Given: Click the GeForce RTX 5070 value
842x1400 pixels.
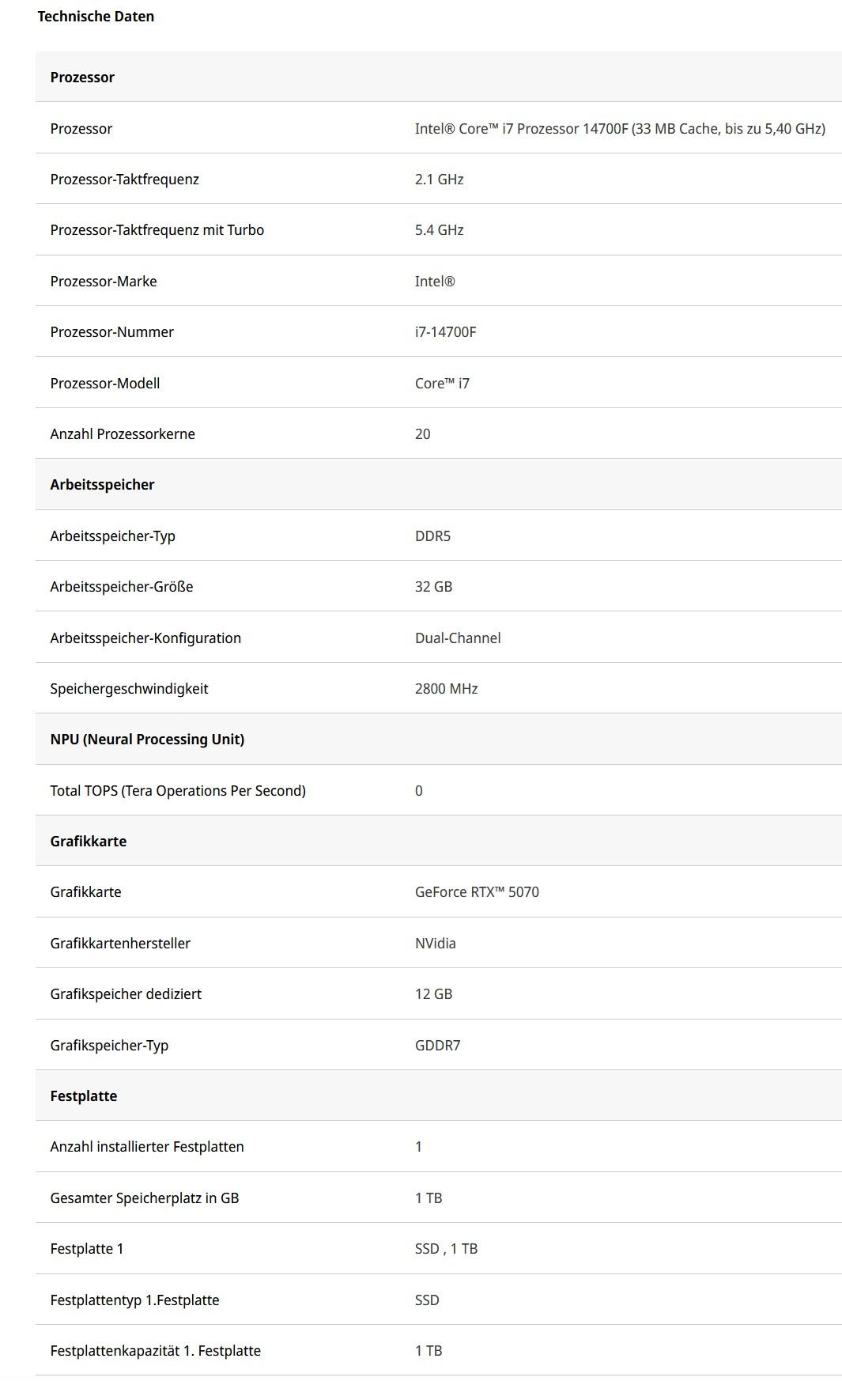Looking at the screenshot, I should click(x=477, y=892).
